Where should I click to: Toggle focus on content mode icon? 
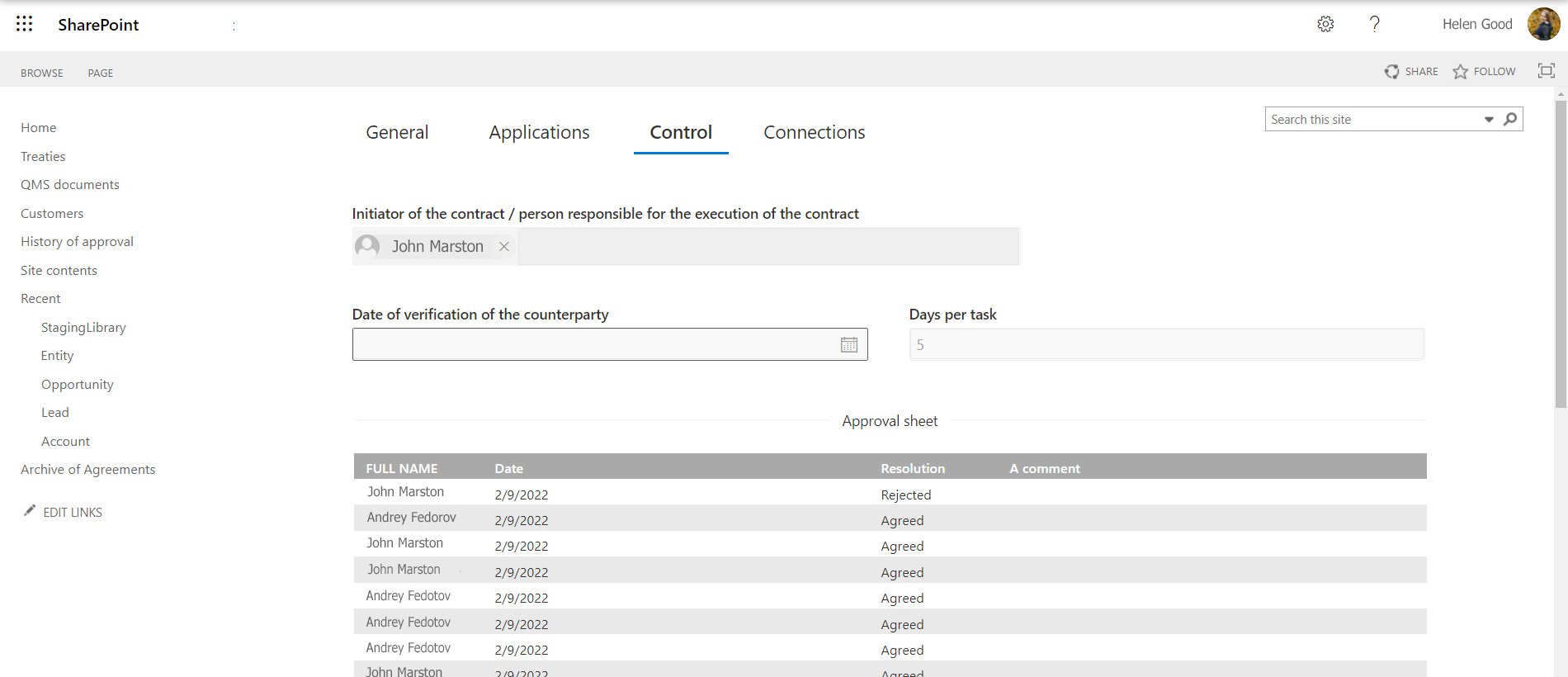(x=1546, y=71)
